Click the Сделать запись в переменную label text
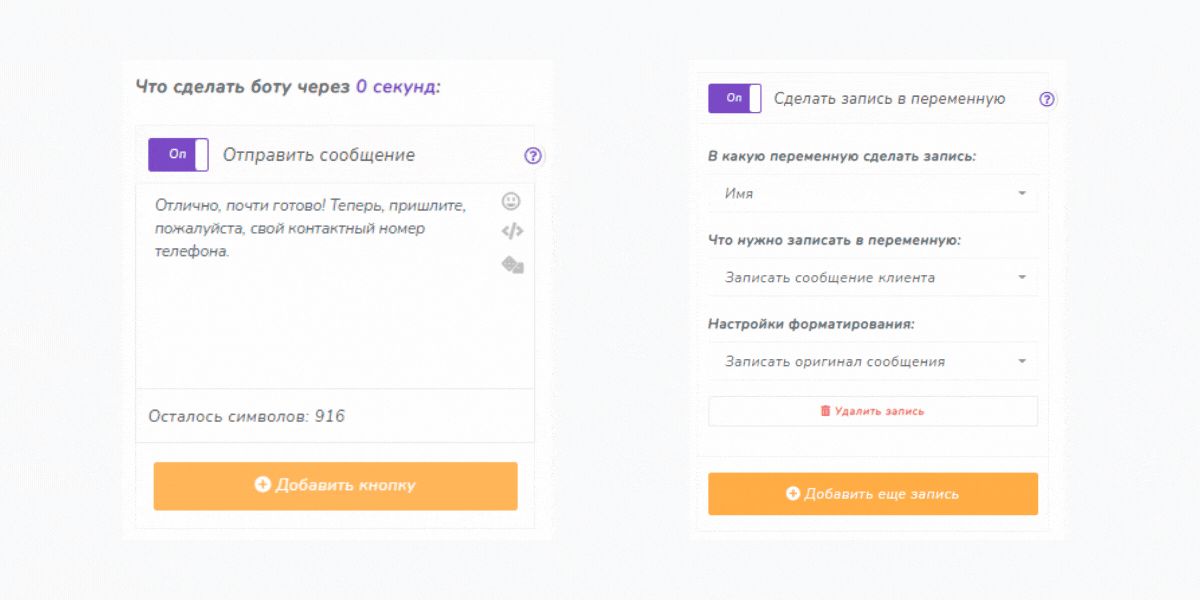 pyautogui.click(x=889, y=99)
